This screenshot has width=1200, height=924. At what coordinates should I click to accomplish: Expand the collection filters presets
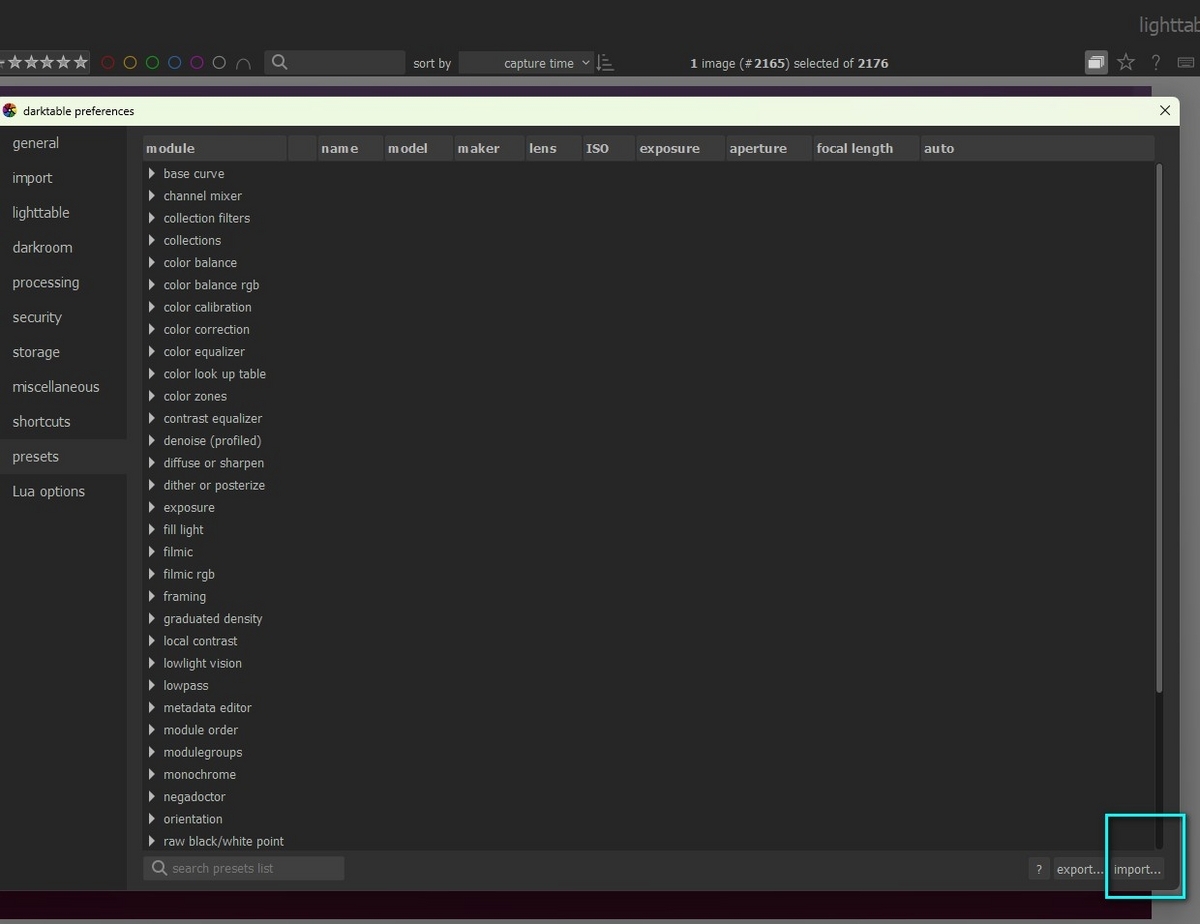click(x=152, y=218)
